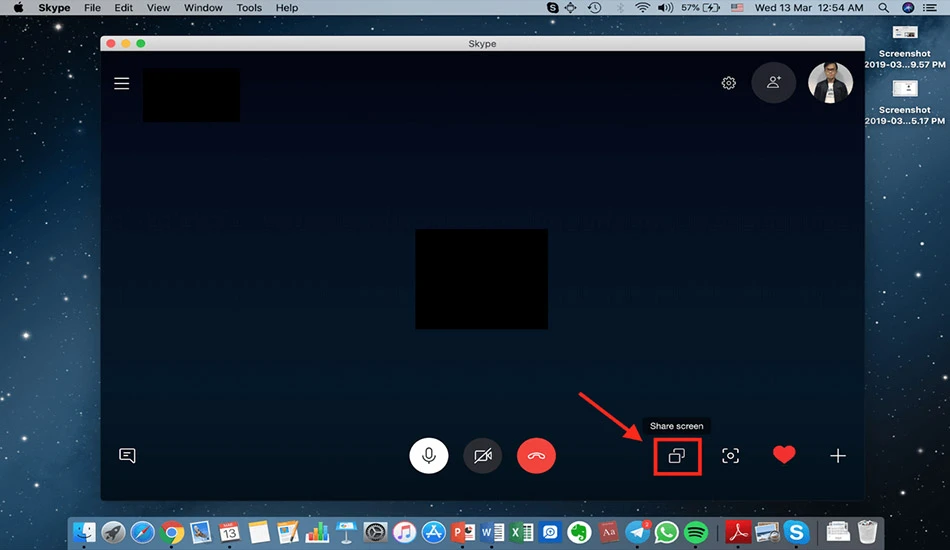Send a heart reaction
950x550 pixels.
[x=784, y=455]
